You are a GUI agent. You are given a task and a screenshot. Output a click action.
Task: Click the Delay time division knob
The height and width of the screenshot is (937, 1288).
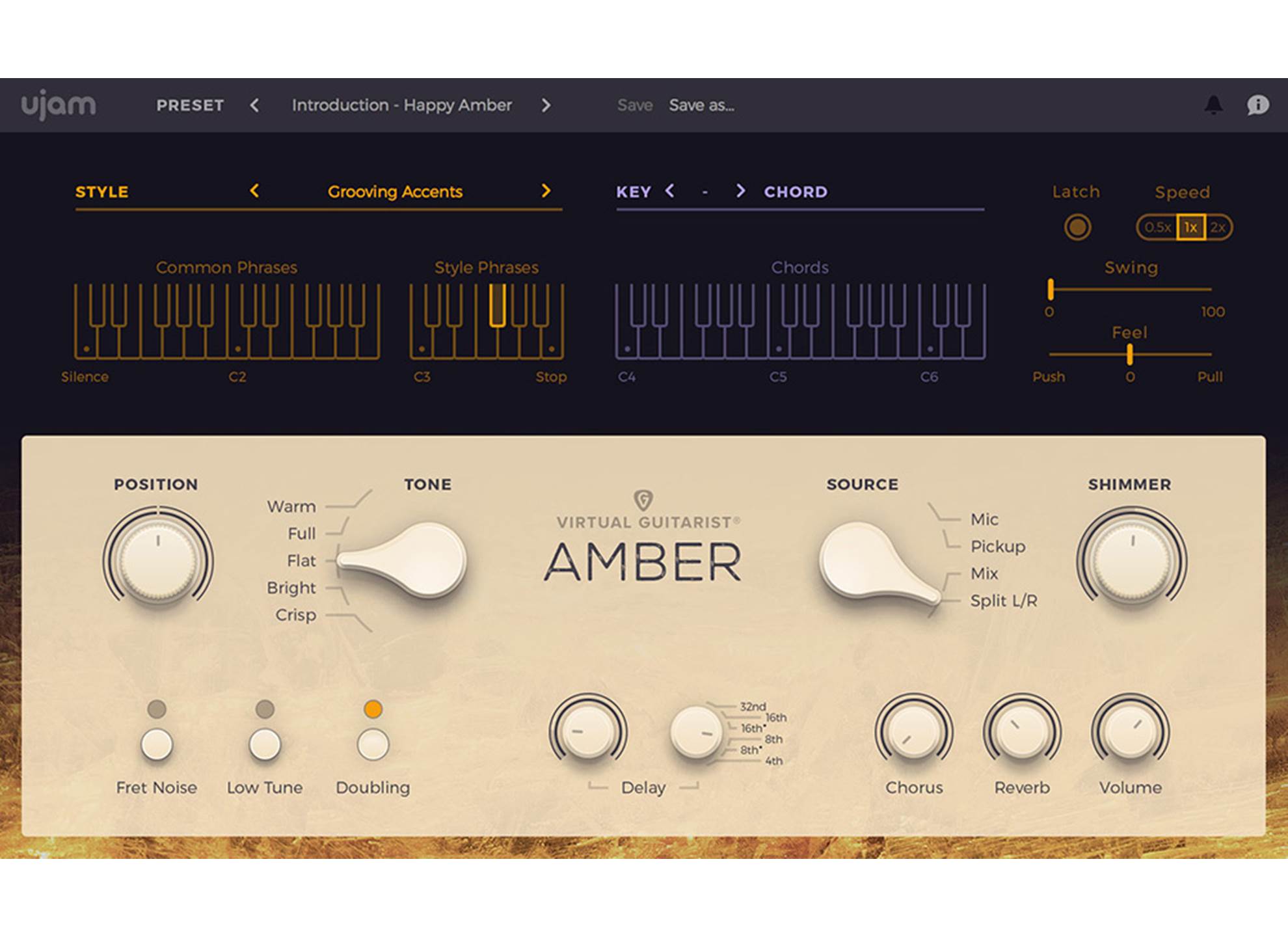pos(696,733)
